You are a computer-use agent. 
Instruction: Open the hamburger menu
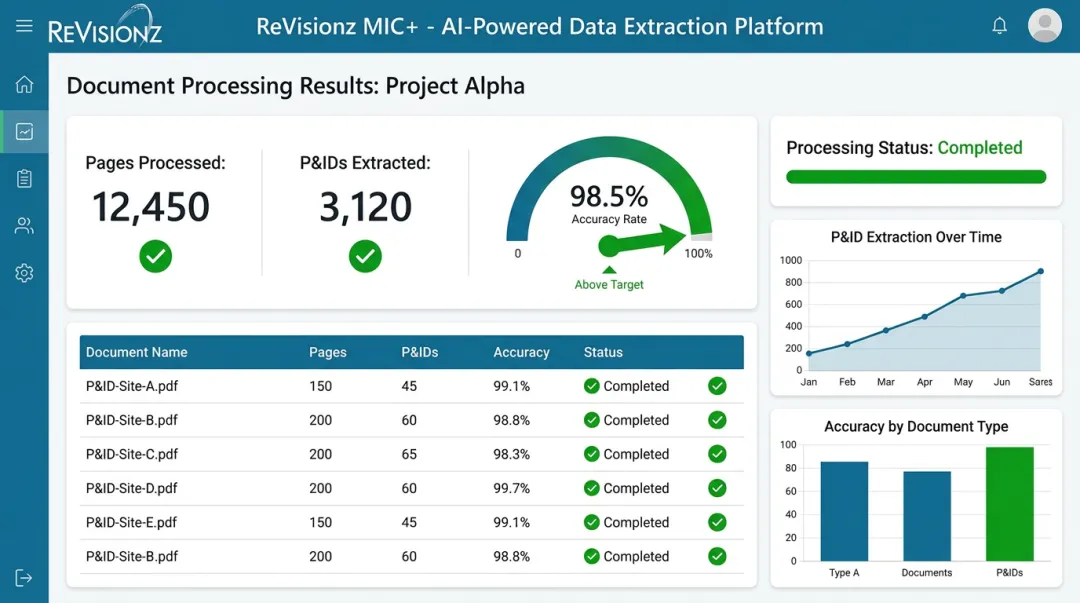24,26
